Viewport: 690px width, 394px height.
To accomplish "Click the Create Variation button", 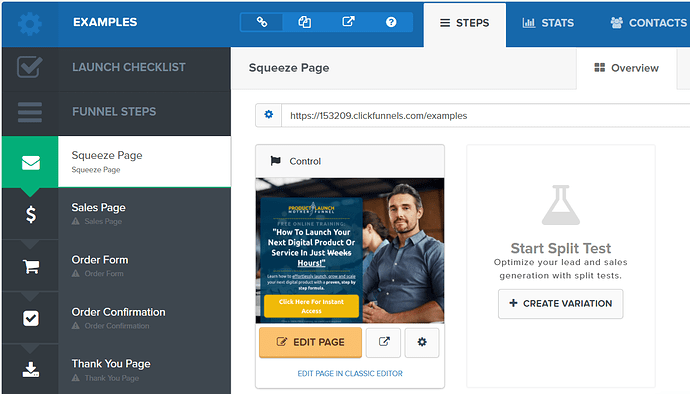I will tap(561, 304).
